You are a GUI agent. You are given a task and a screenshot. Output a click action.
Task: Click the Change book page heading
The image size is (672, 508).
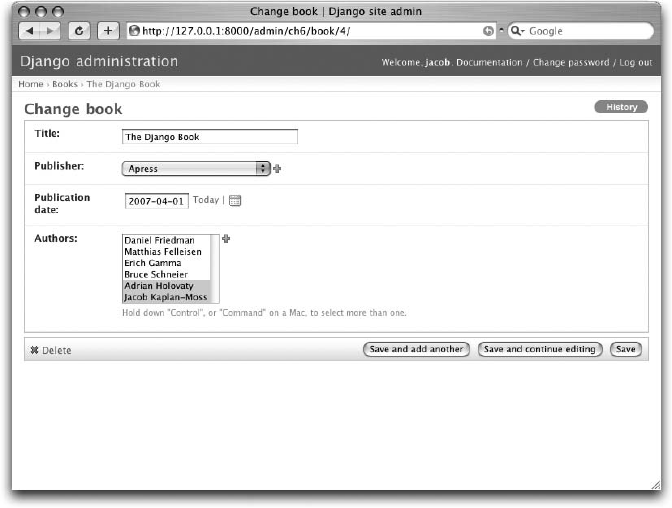73,109
